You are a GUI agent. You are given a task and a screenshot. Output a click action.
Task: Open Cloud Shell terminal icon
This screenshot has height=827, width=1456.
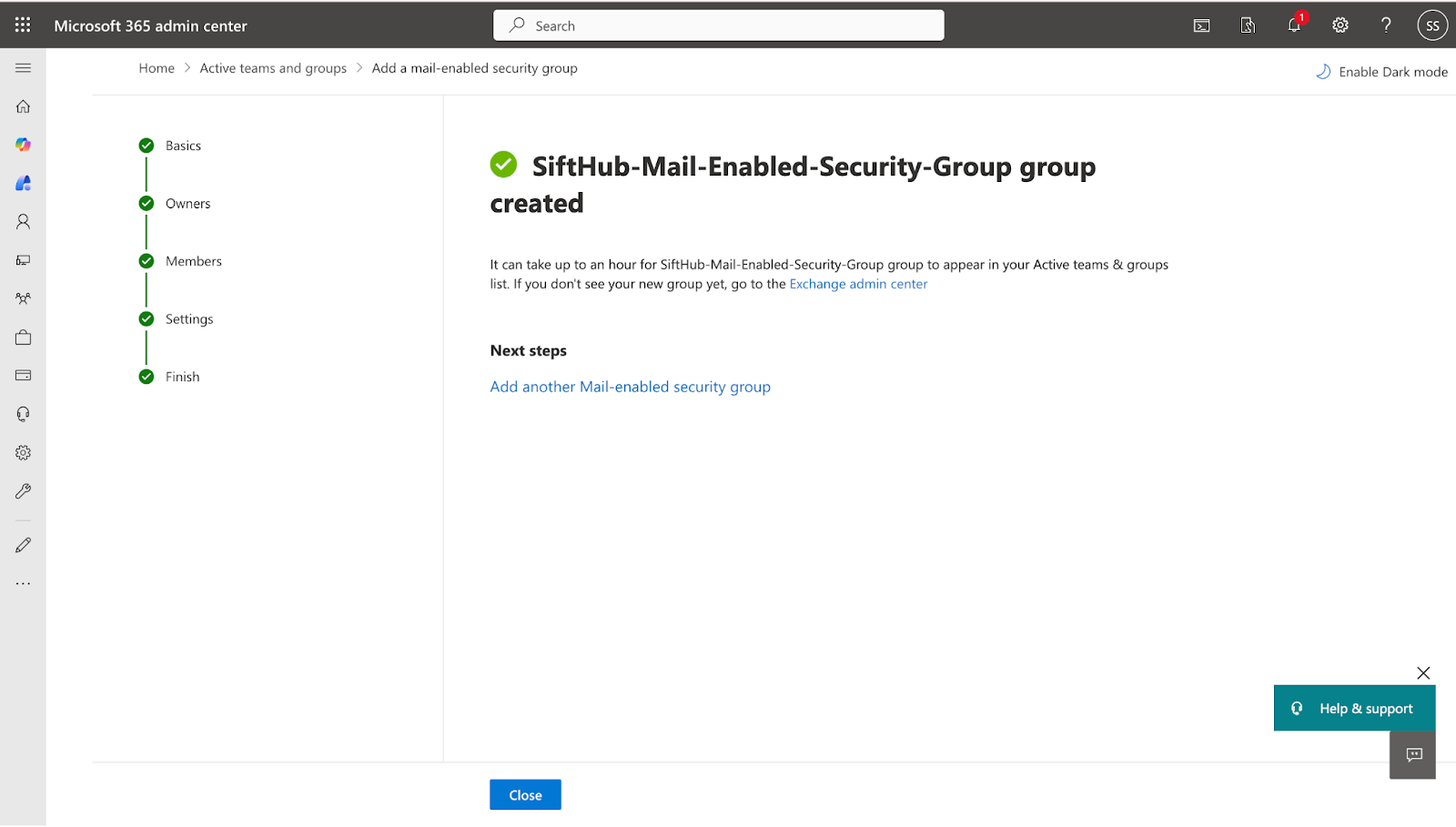(x=1201, y=25)
